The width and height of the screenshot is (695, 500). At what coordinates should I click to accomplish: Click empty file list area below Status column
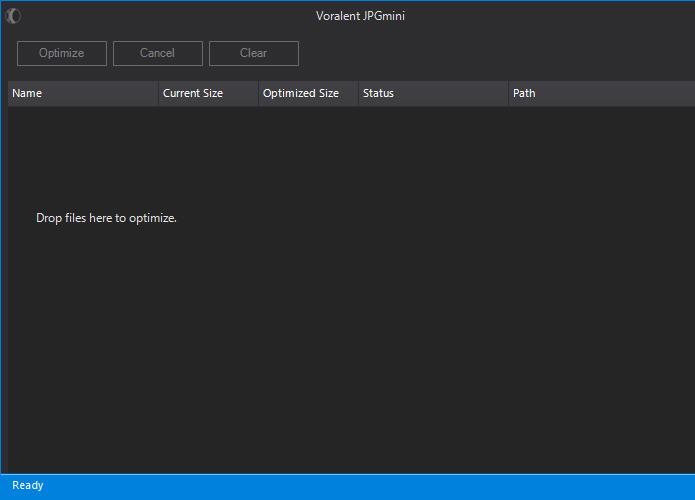[432, 300]
